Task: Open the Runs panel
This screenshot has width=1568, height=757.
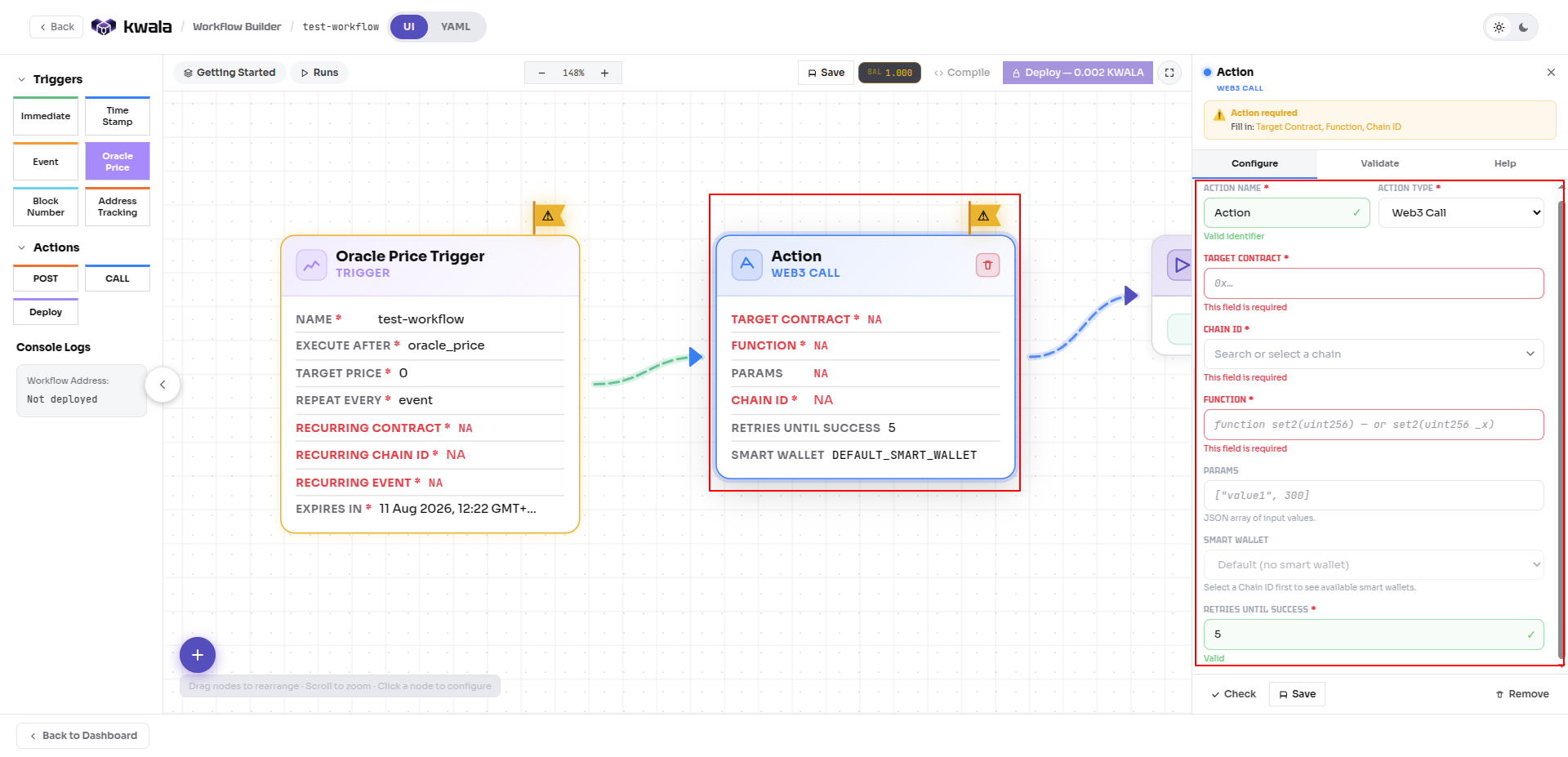Action: 319,73
